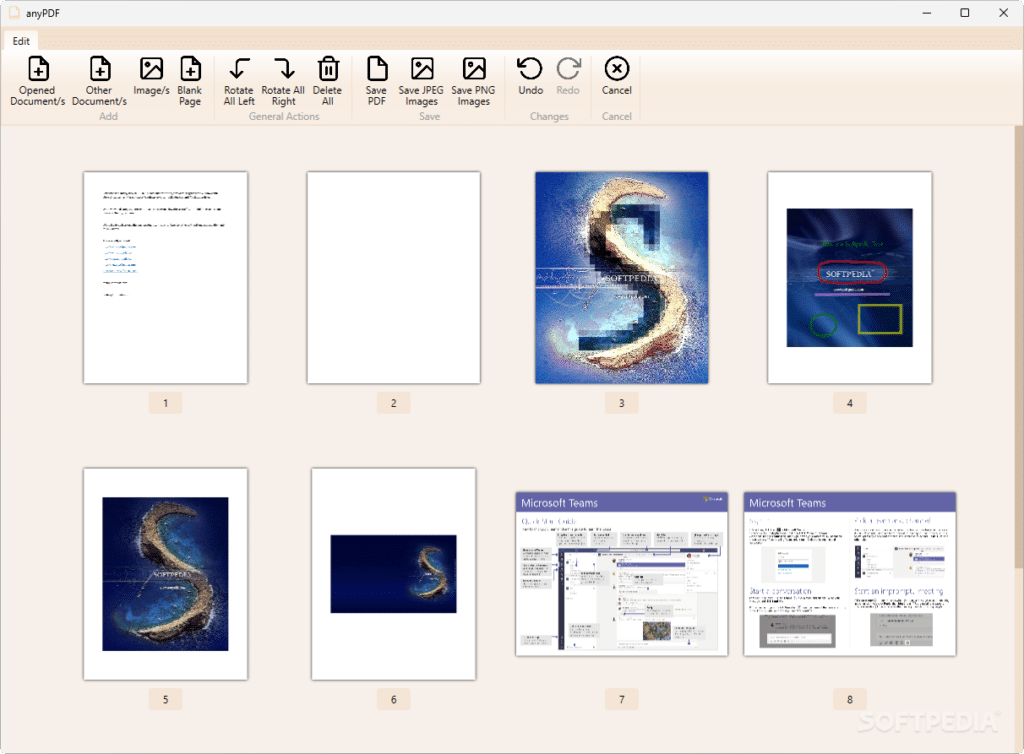Click the page number 1 label
The width and height of the screenshot is (1024, 754).
coord(165,403)
